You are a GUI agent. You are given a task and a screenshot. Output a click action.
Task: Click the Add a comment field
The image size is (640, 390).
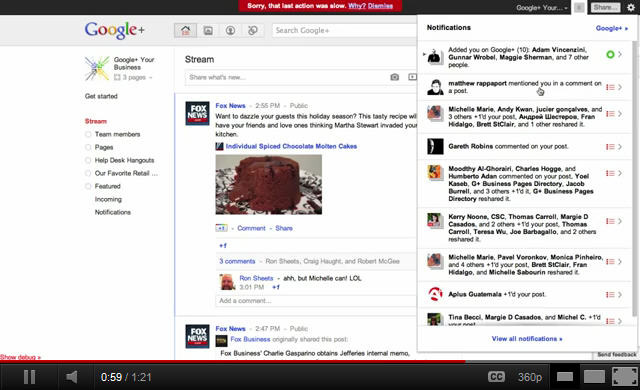(316, 301)
